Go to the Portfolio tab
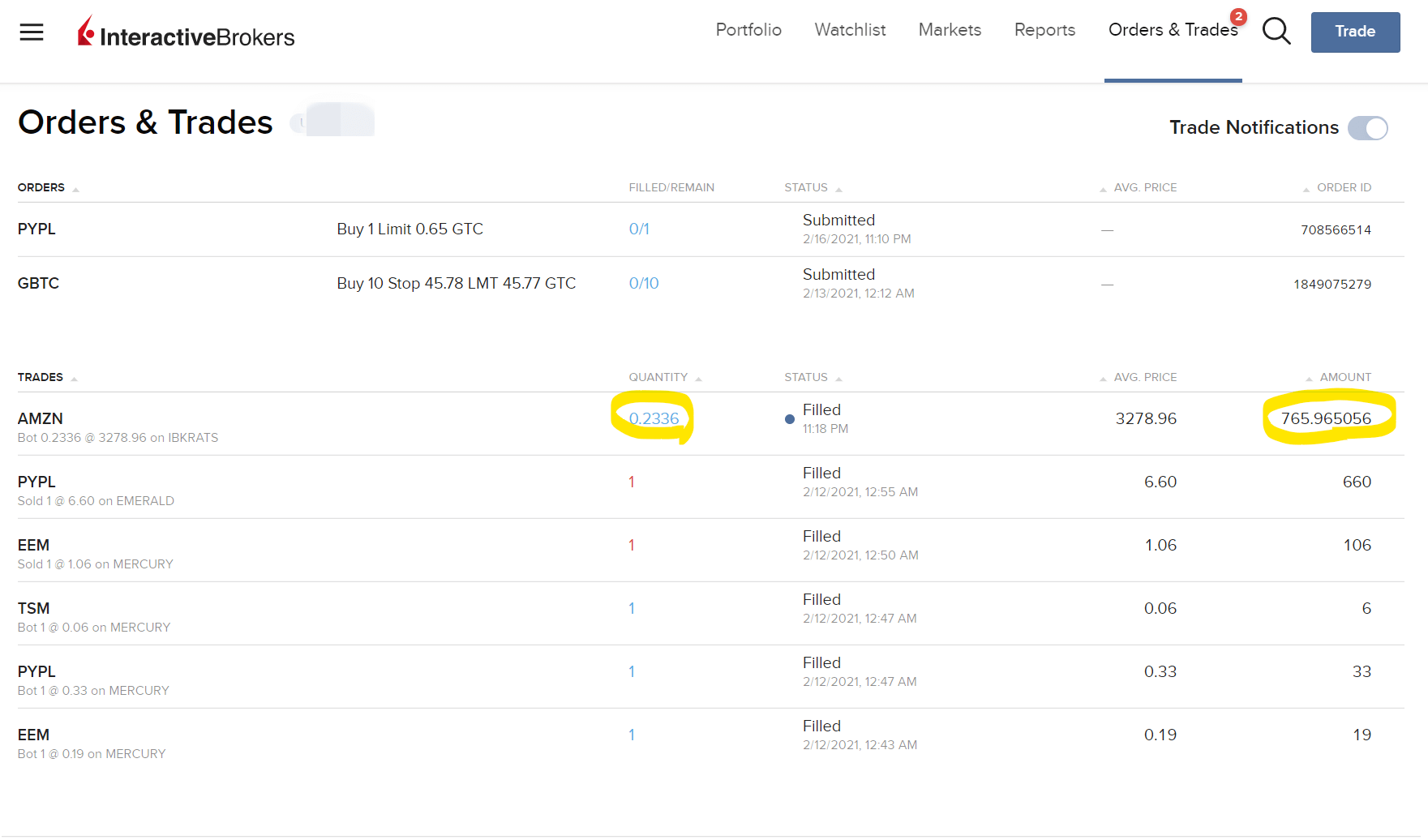 tap(748, 30)
